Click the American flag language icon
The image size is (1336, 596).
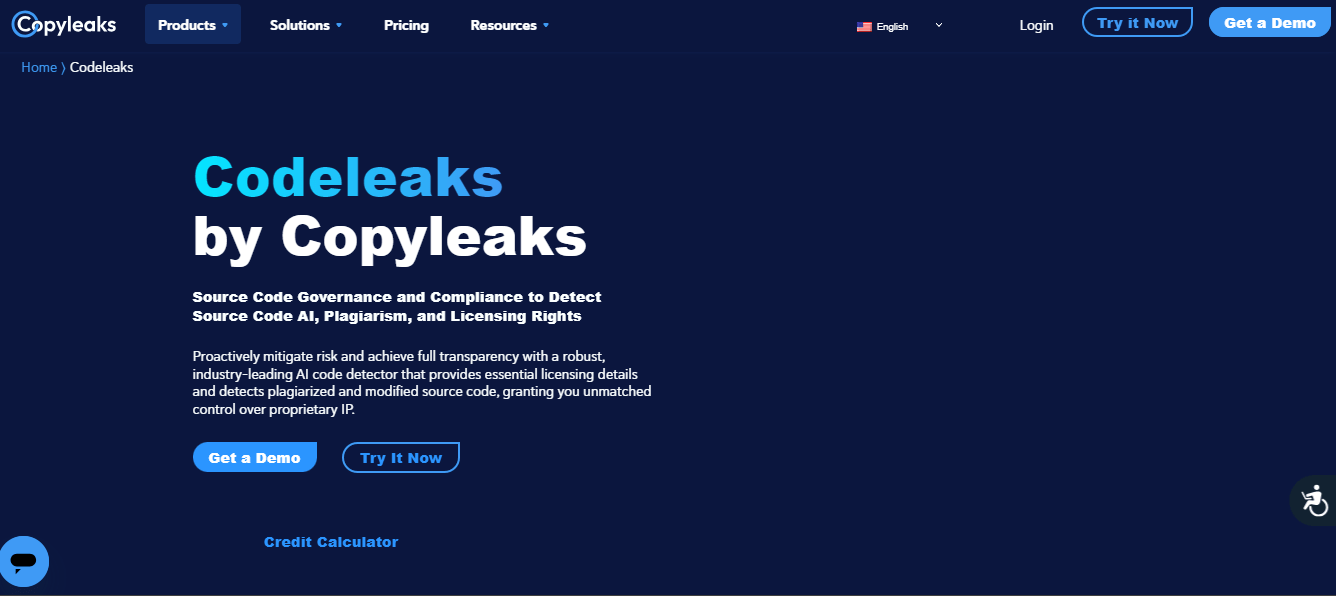pyautogui.click(x=864, y=27)
